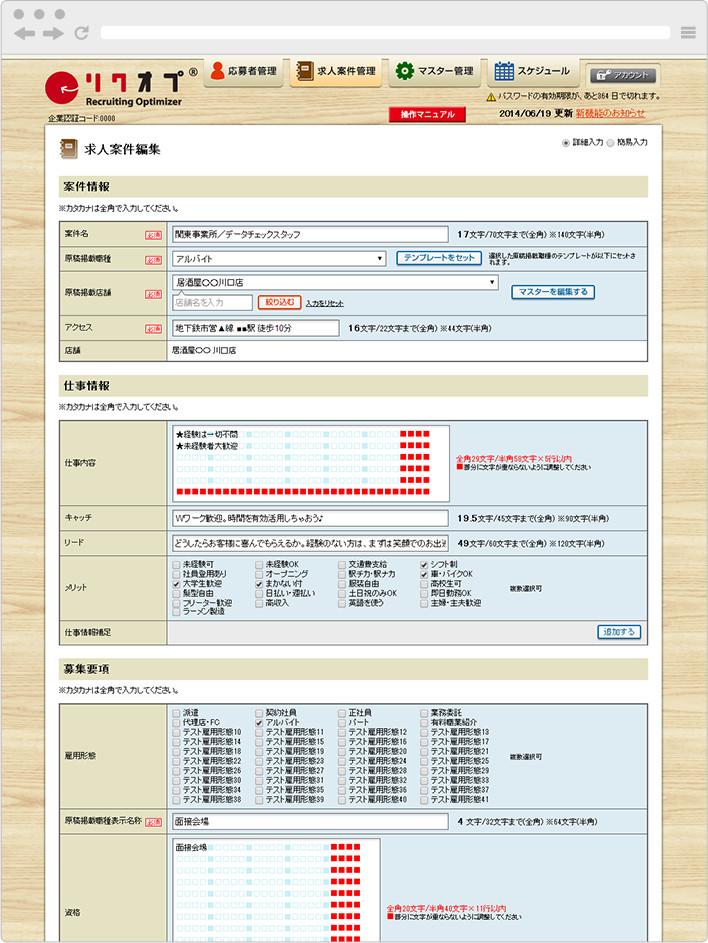708x943 pixels.
Task: Check ラーメン製造 checkbox
Action: [176, 612]
